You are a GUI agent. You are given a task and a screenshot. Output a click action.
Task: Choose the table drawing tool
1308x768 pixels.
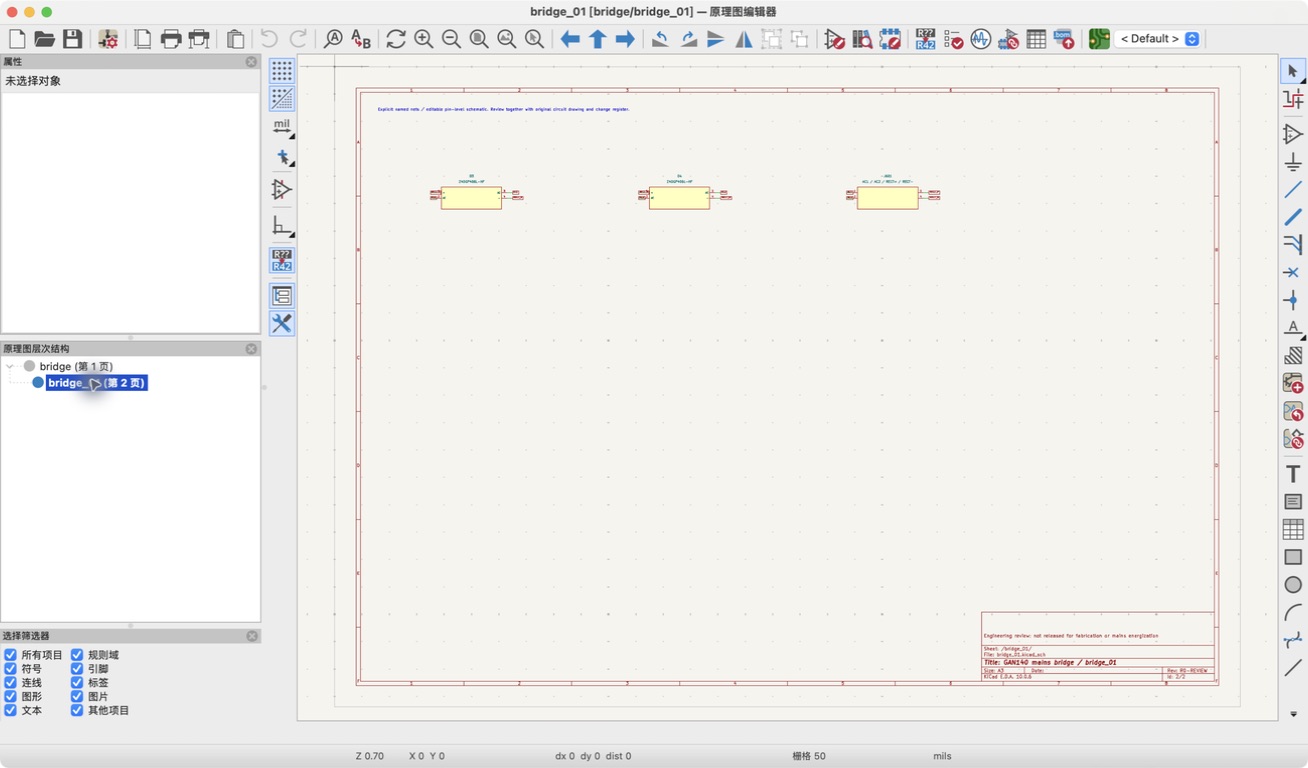tap(1293, 529)
